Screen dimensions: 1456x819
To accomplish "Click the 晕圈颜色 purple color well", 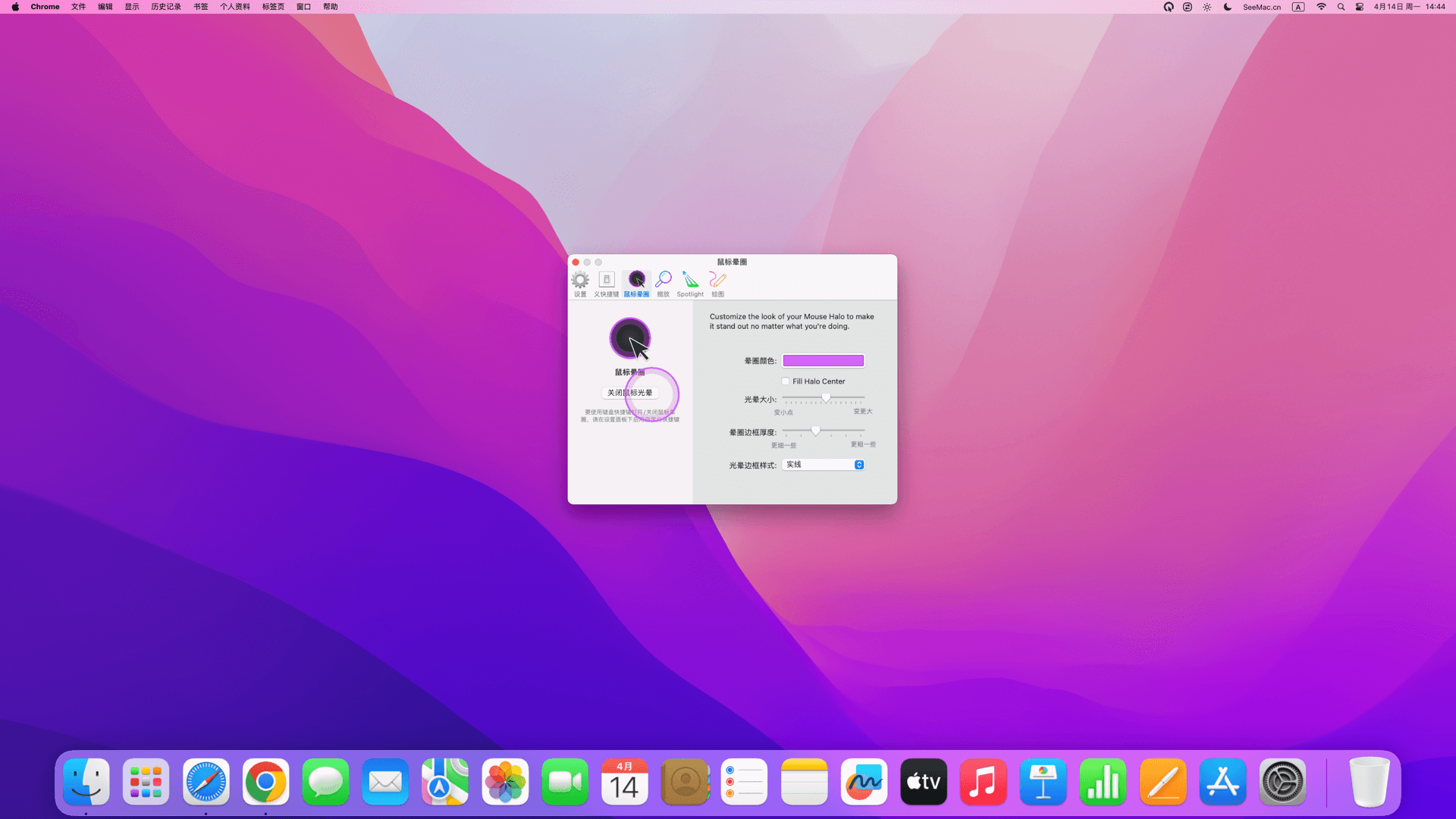I will point(823,361).
